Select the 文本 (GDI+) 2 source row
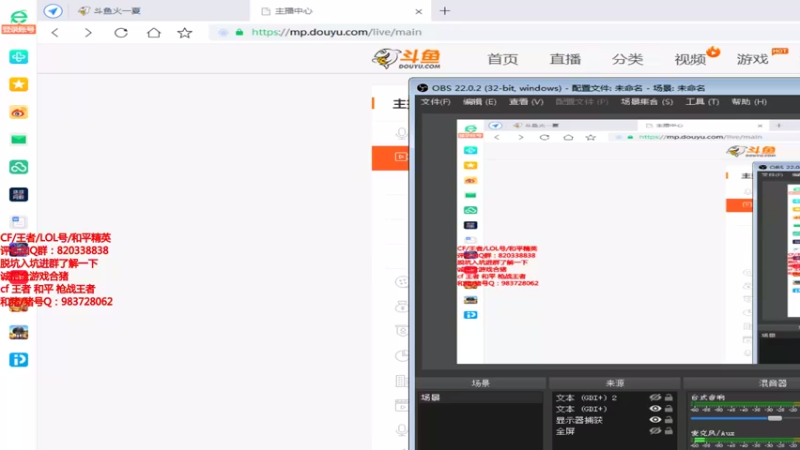Screen dimensions: 800x450 pos(614,397)
